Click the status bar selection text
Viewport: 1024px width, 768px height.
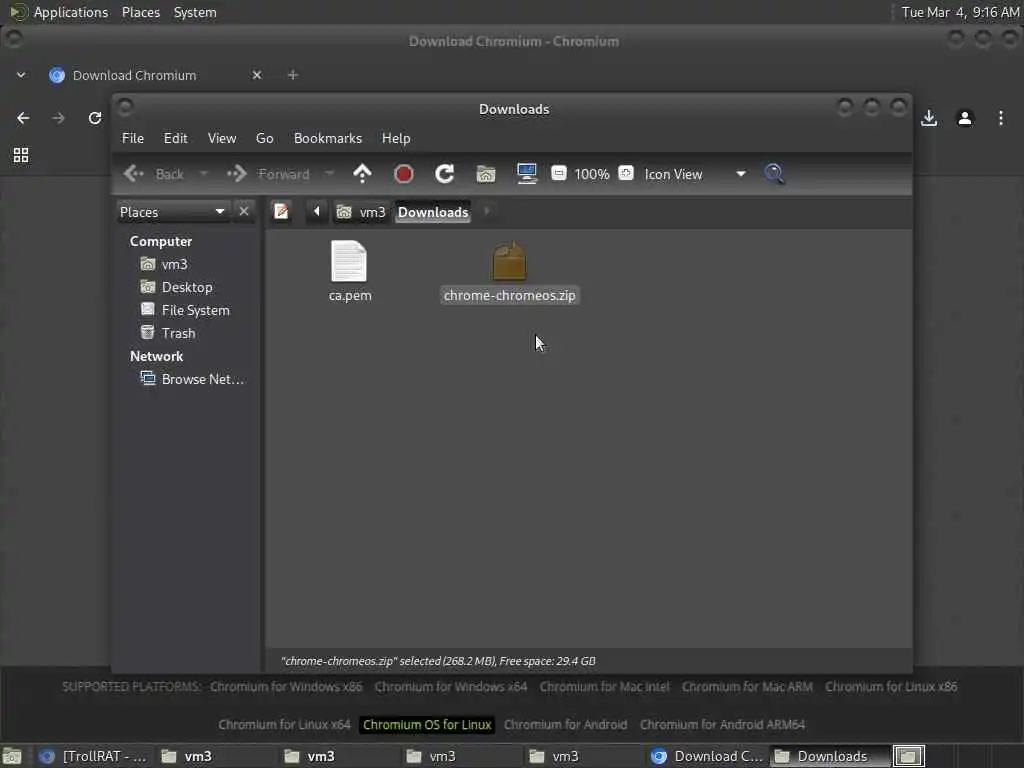point(438,661)
